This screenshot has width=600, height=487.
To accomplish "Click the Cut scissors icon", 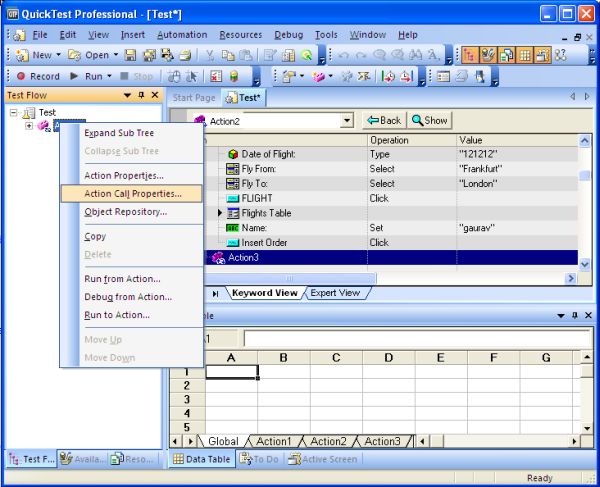I will tap(210, 55).
